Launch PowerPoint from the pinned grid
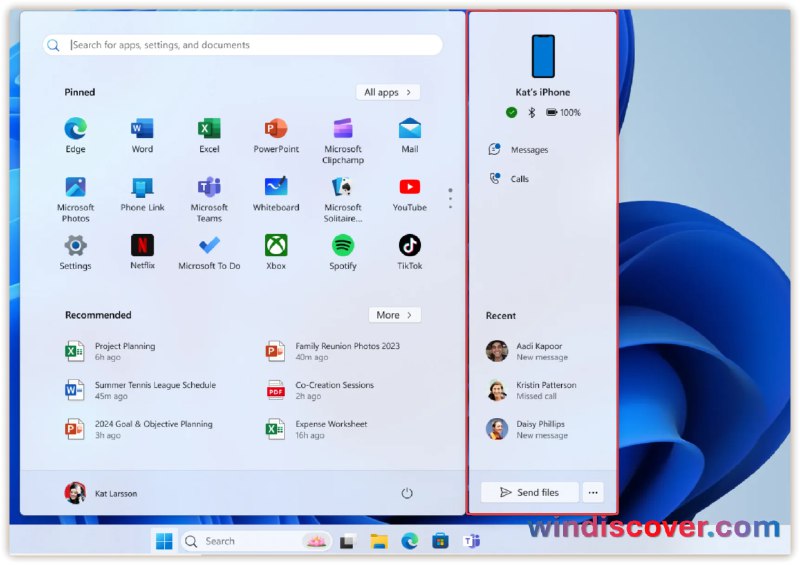 276,135
